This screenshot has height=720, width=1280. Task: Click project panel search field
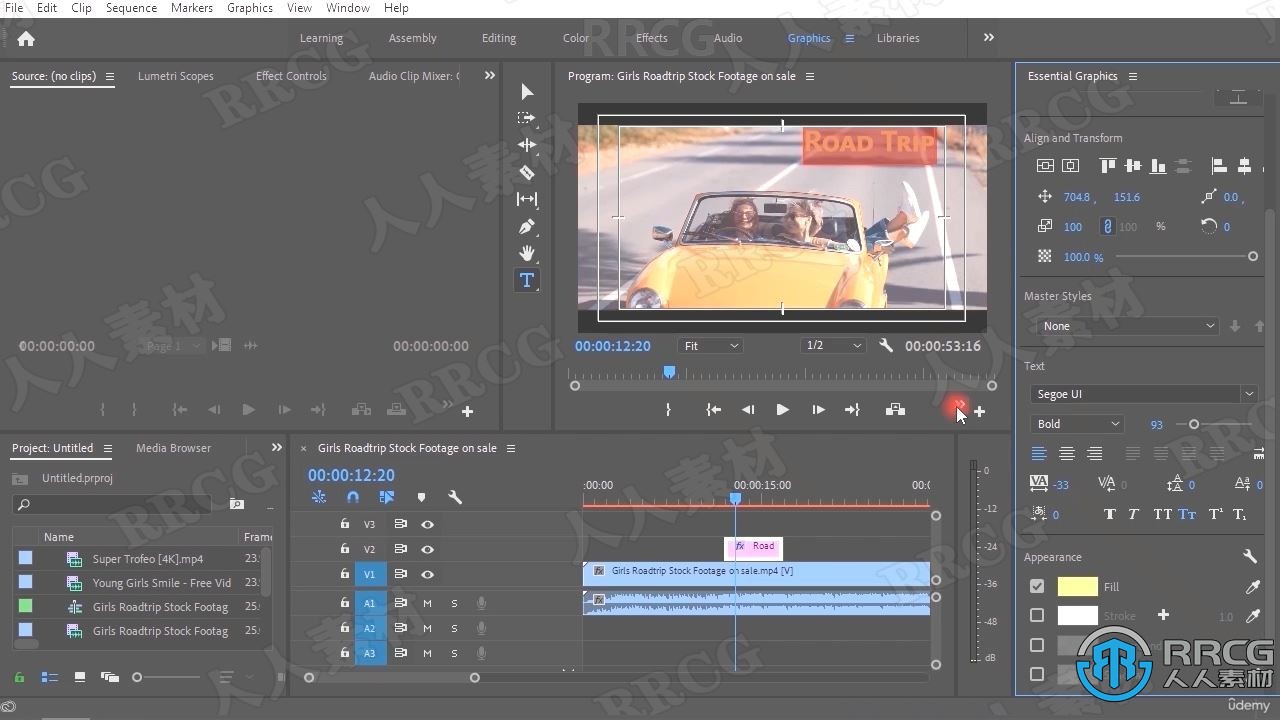[x=113, y=505]
